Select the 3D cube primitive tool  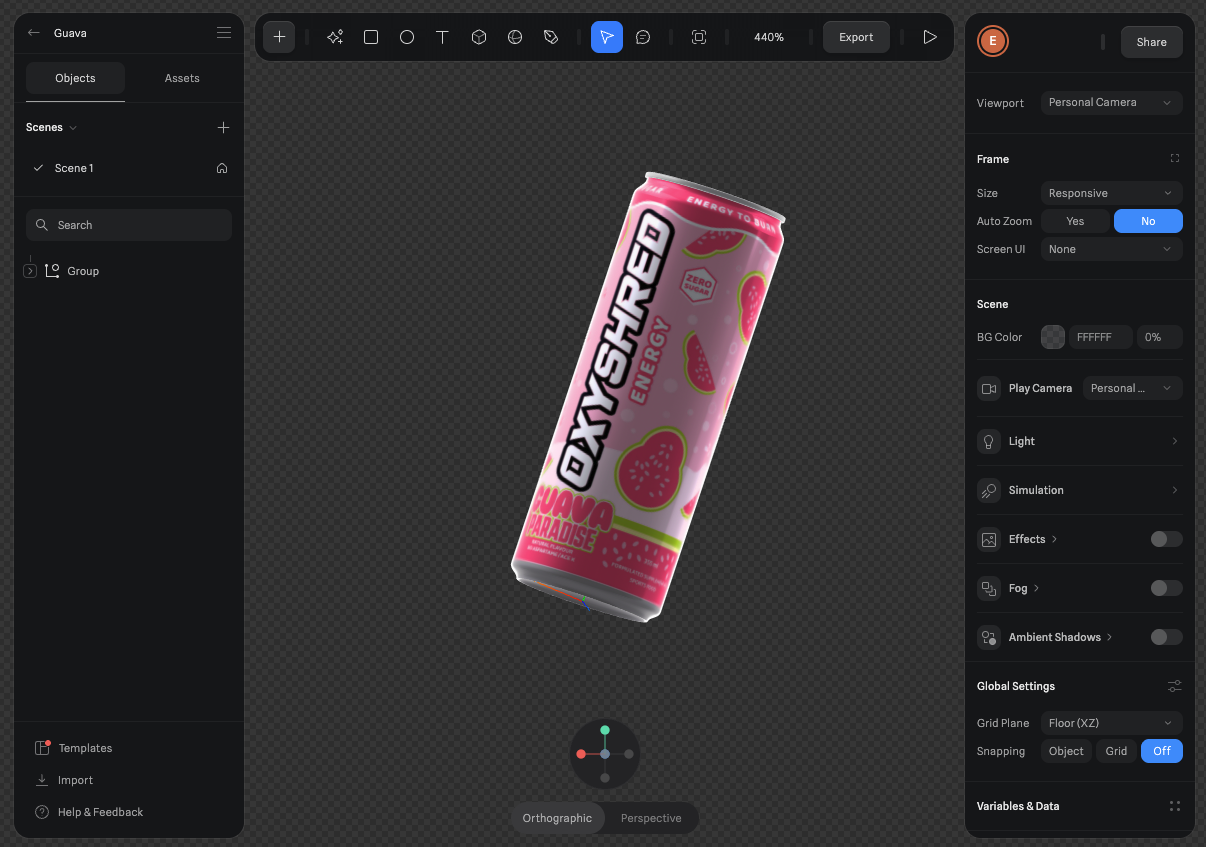[479, 37]
